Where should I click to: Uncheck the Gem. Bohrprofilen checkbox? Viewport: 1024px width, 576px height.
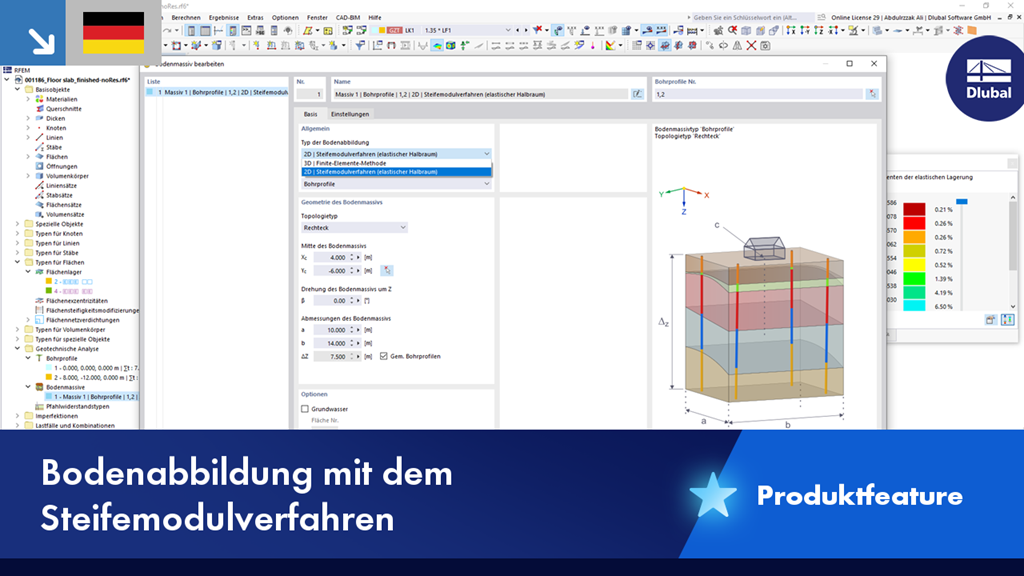point(383,357)
